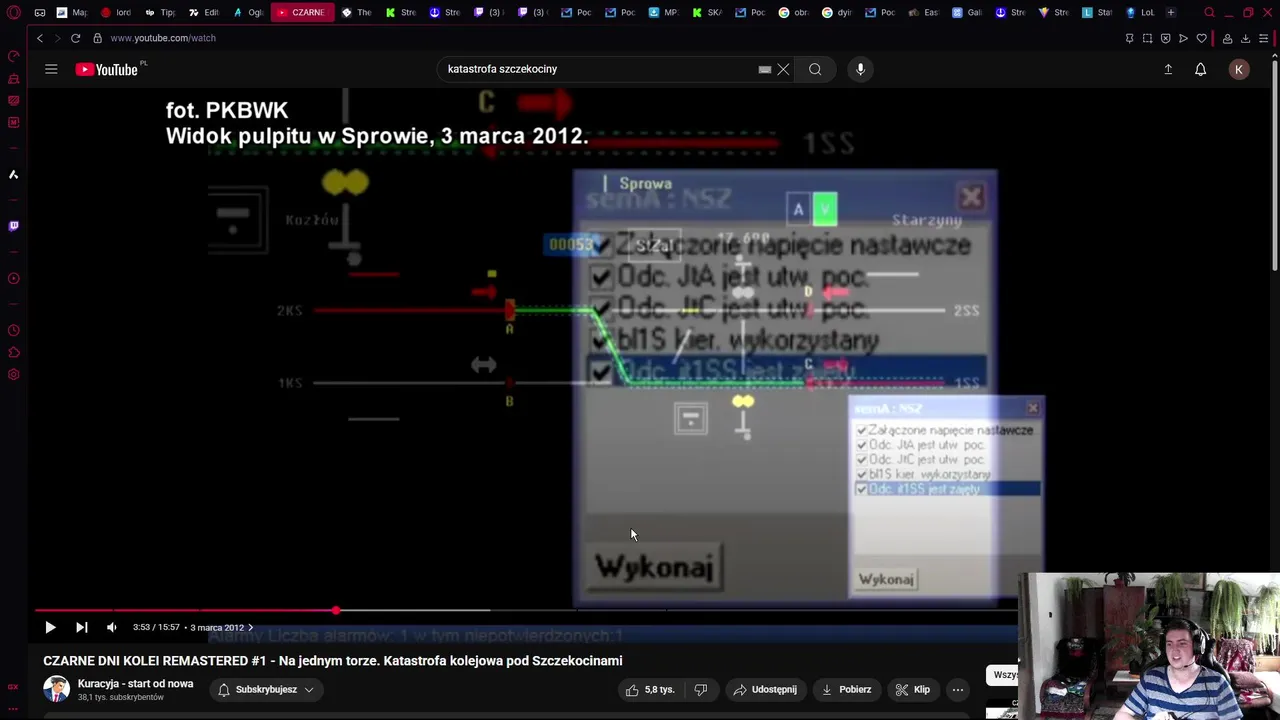Open the Opera main menu logo

click(x=13, y=13)
